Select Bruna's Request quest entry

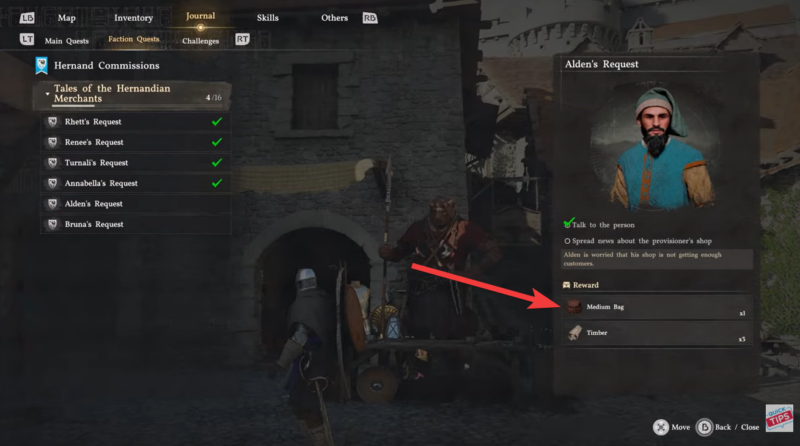[x=136, y=224]
